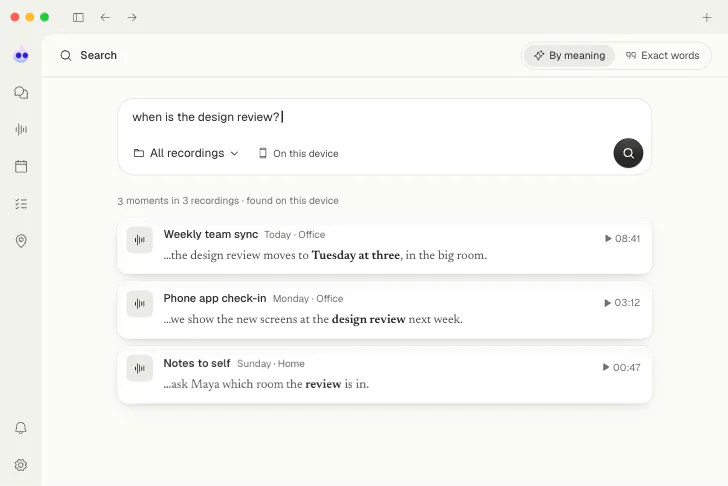
Task: Open settings gear icon
Action: pyautogui.click(x=21, y=465)
